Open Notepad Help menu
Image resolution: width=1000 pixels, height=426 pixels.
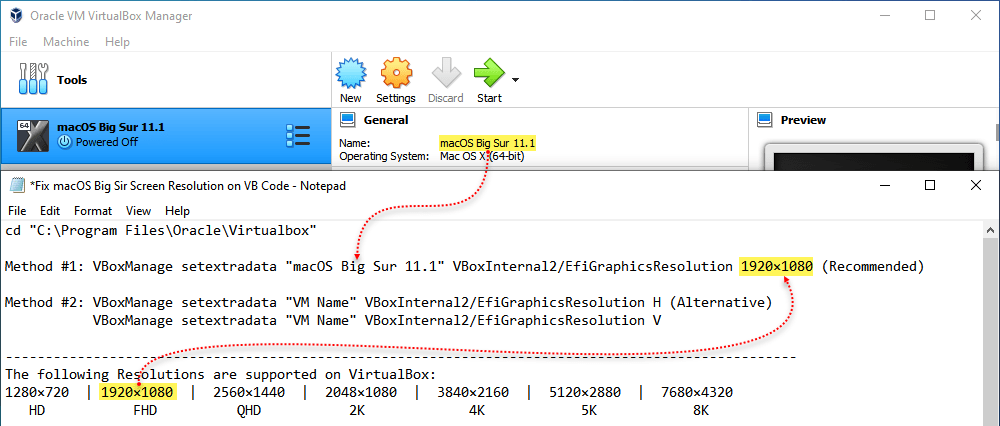pos(177,210)
